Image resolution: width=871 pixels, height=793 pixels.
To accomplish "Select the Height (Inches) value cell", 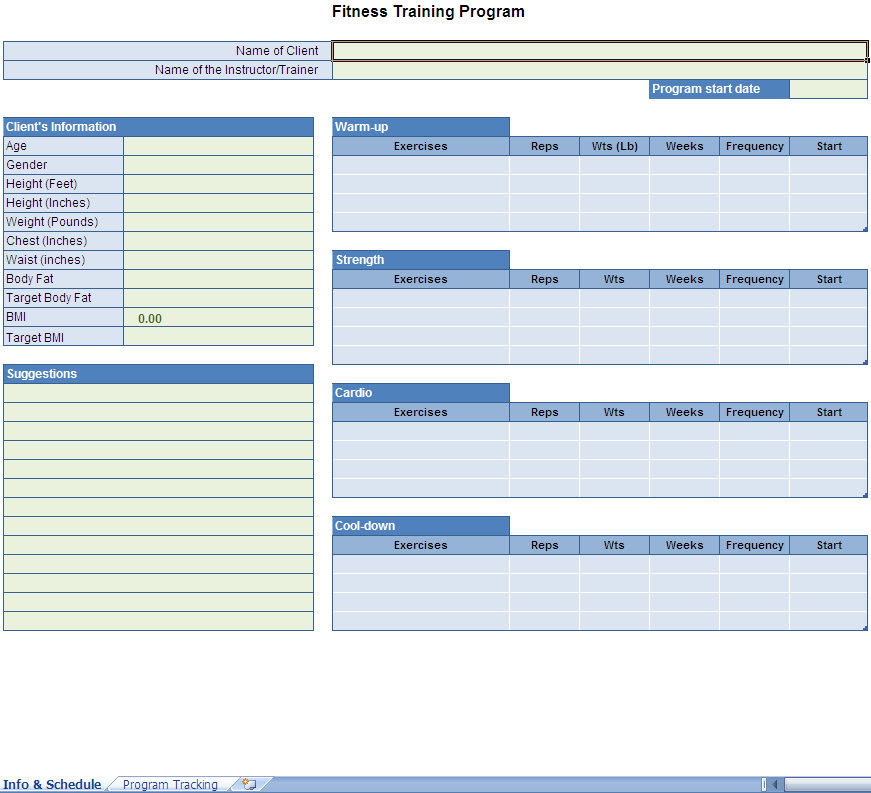I will [218, 203].
